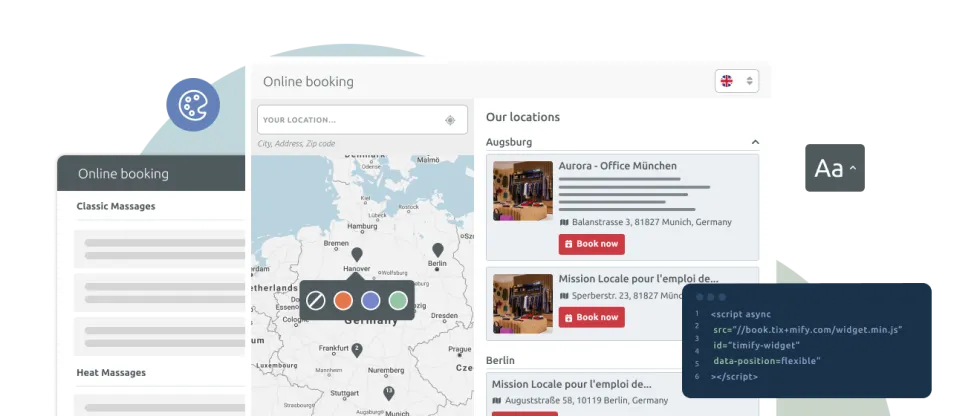Click the map icon beside Balanstrasse 3 address
The image size is (977, 416).
coord(565,222)
